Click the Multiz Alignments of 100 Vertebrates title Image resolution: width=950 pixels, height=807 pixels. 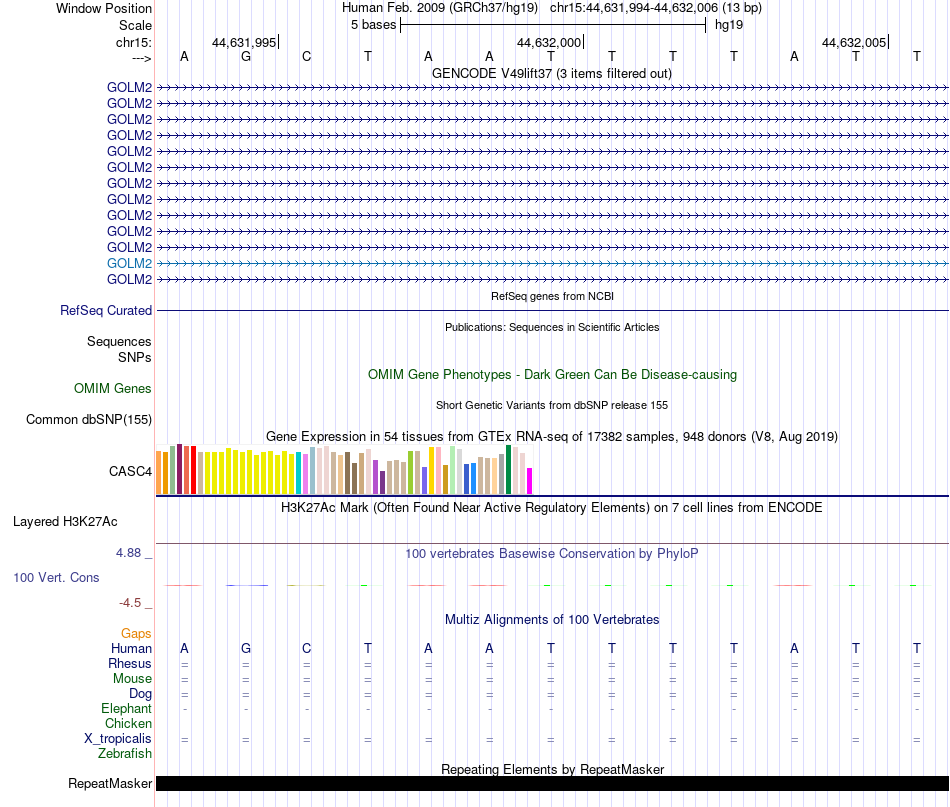pyautogui.click(x=552, y=619)
